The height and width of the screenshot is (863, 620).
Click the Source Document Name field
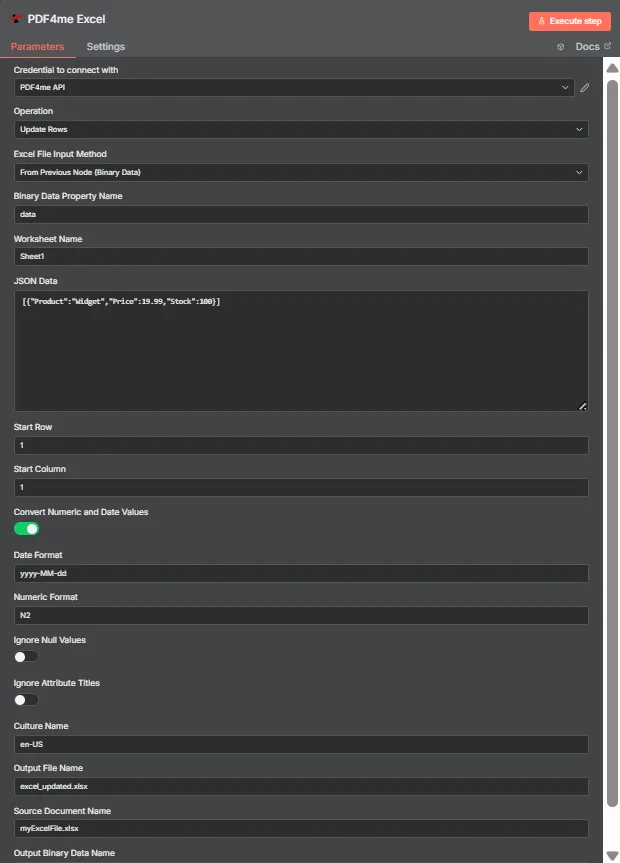tap(301, 828)
